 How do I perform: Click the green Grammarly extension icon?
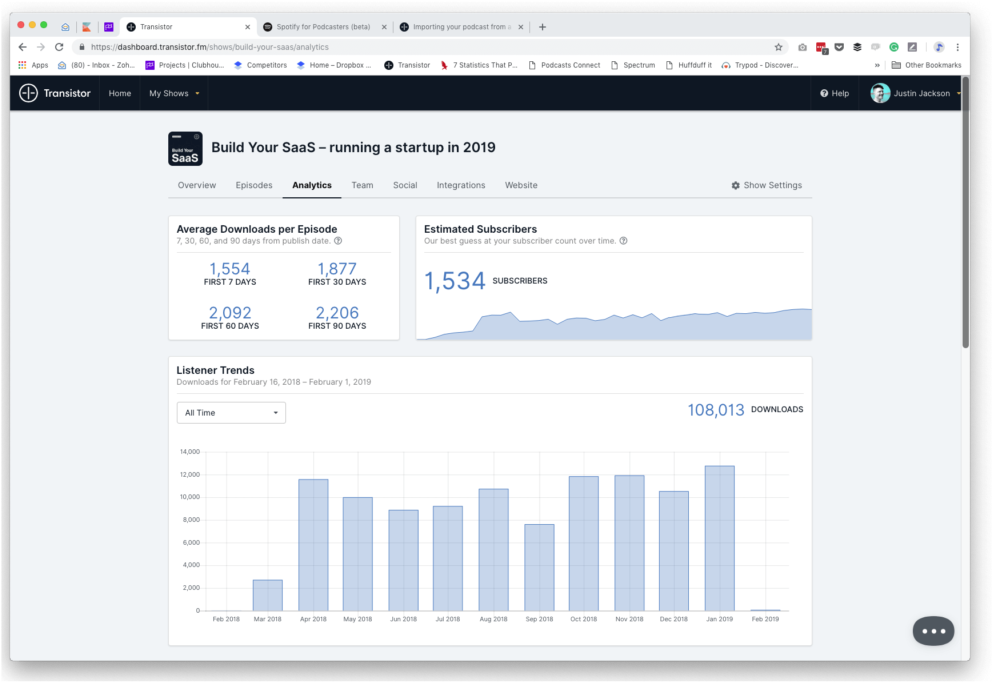point(894,47)
